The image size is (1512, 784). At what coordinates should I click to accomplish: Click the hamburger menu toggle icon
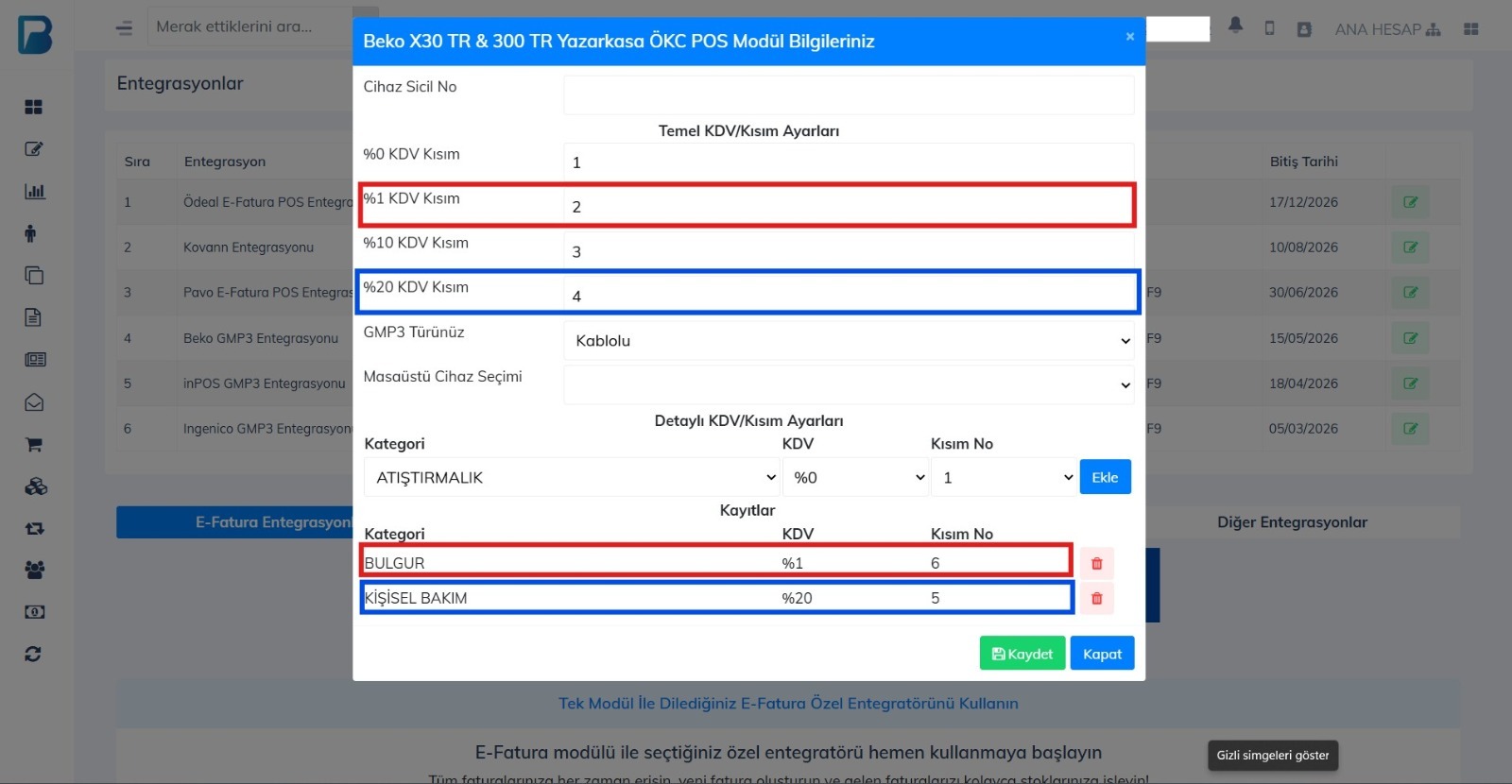click(124, 28)
